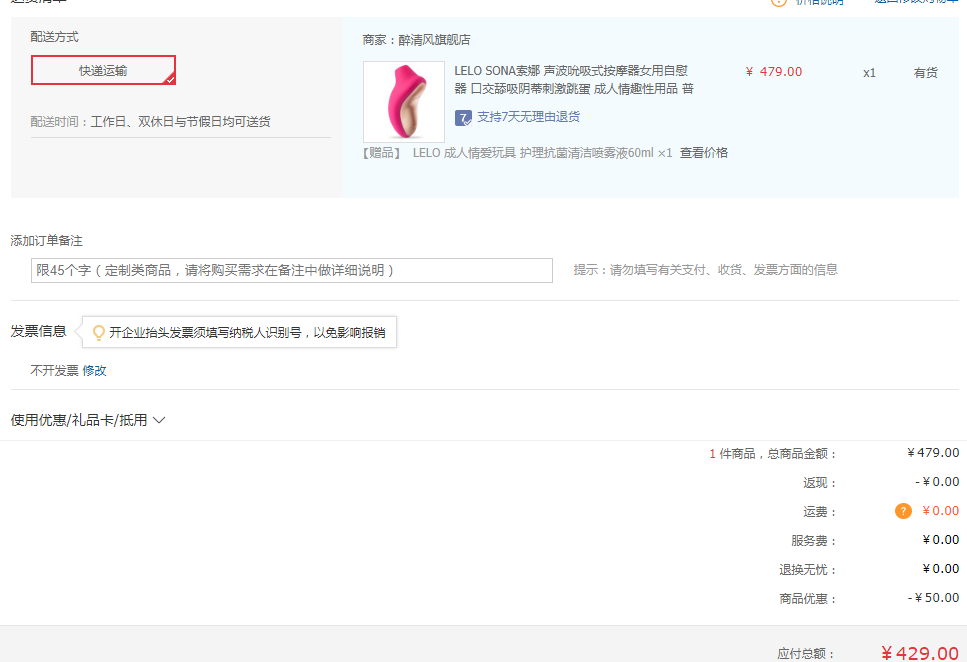This screenshot has width=967, height=662.
Task: Click the 配送时间 delivery time text
Action: (150, 122)
